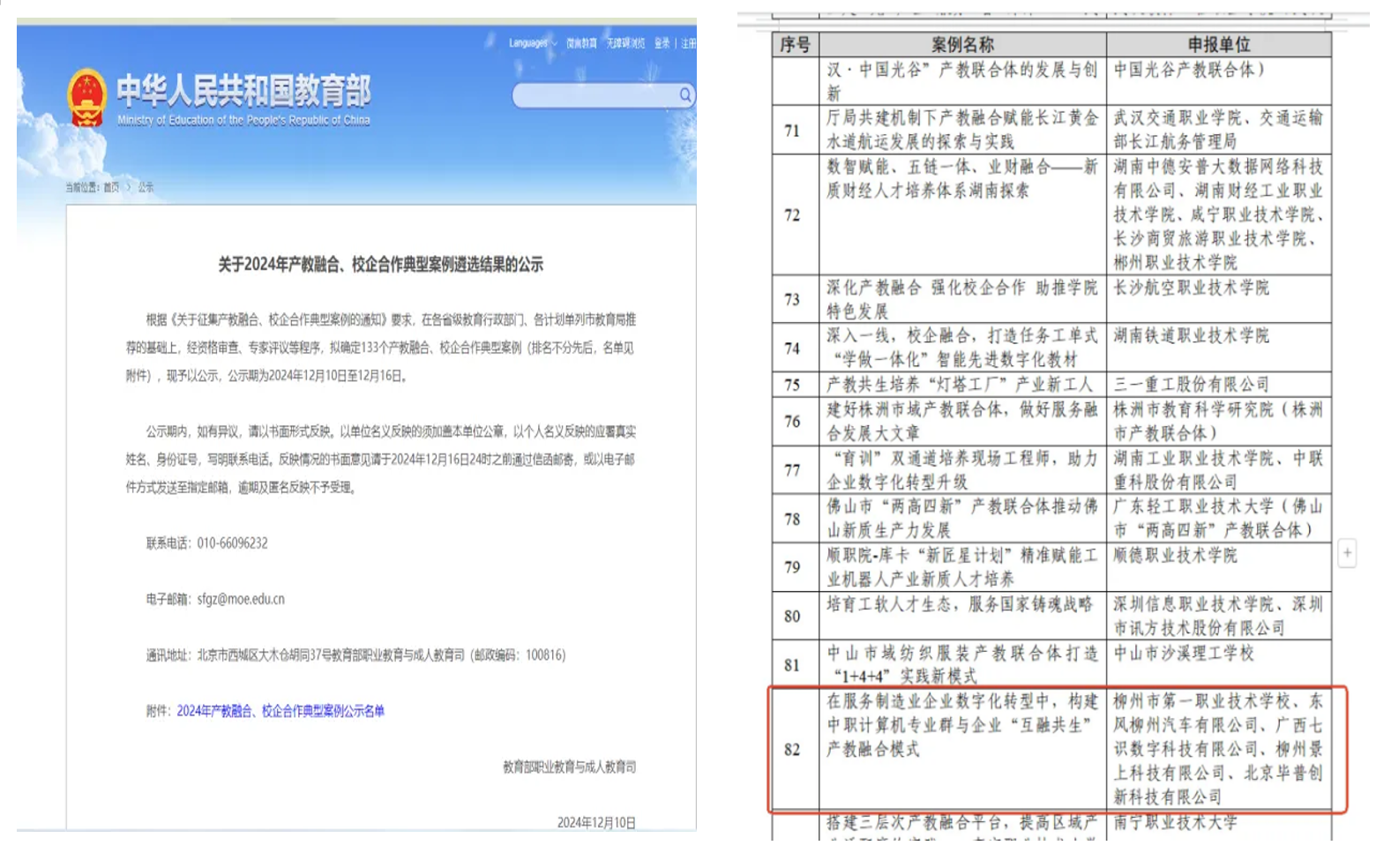1376x868 pixels.
Task: Click the email address sfgz@moe.edu.cn
Action: click(241, 599)
